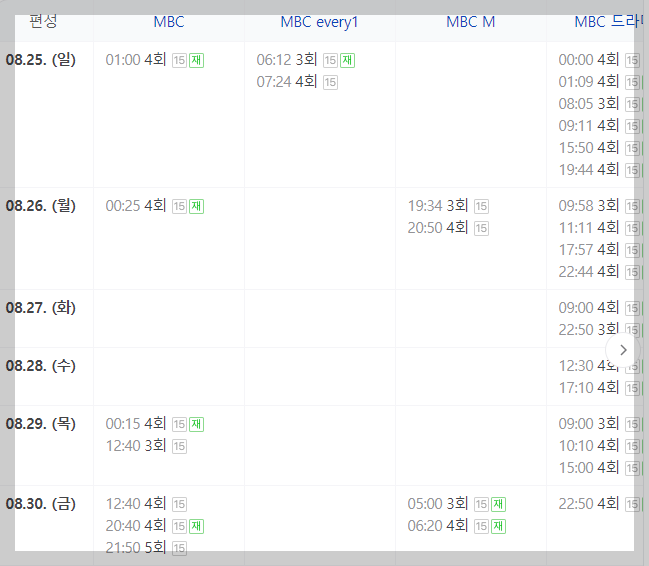This screenshot has height=566, width=649.
Task: Click MBC 20:40 4회 entry
Action: pyautogui.click(x=136, y=526)
